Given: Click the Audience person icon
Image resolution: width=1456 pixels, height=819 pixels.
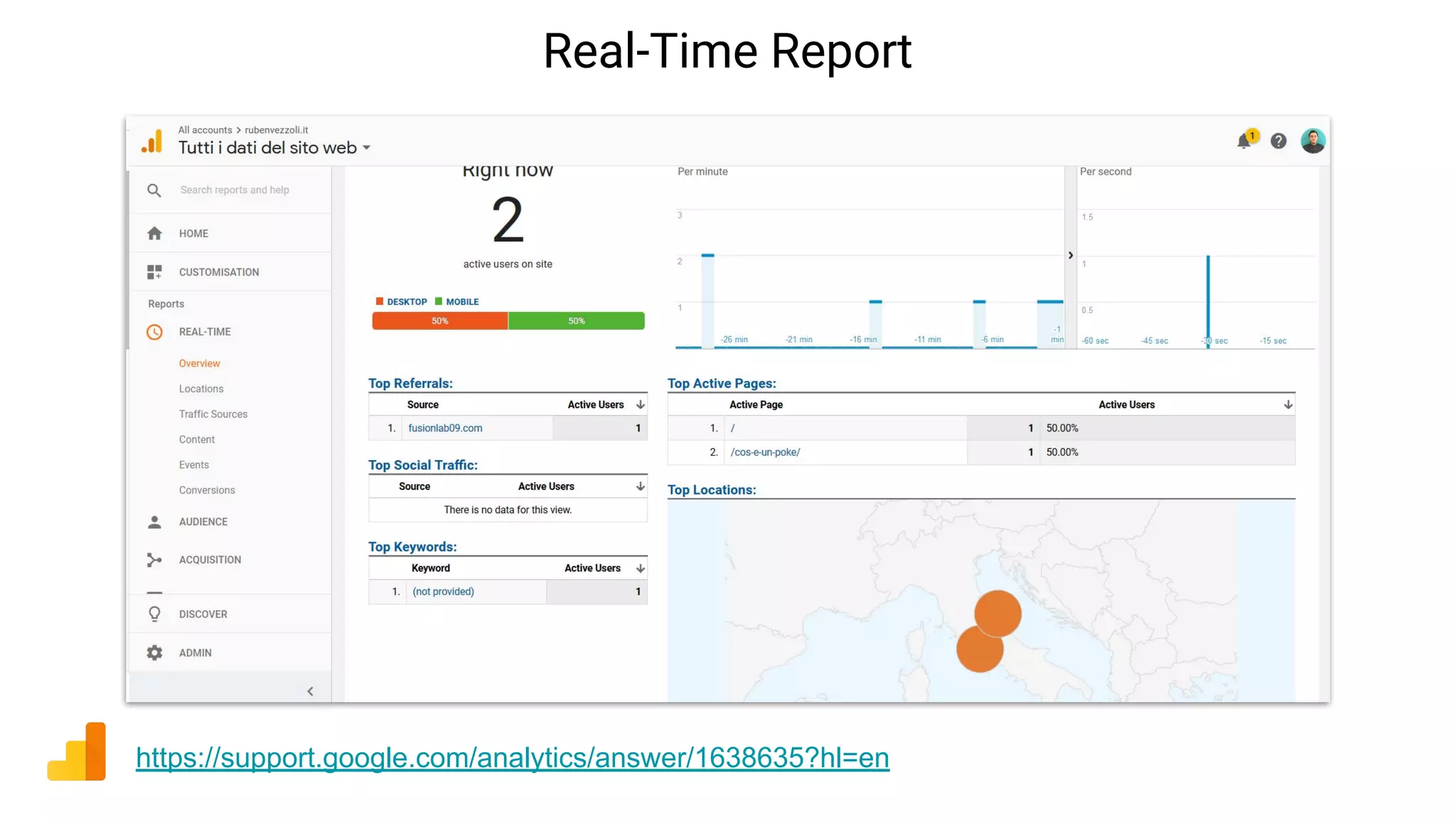Looking at the screenshot, I should [154, 522].
